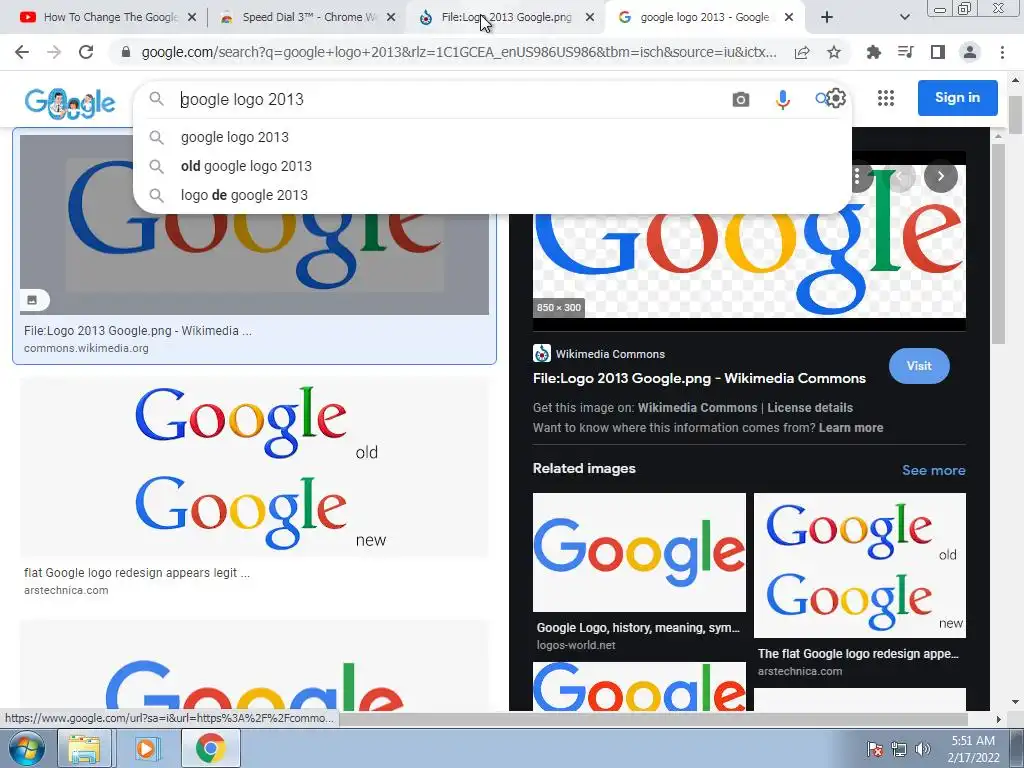Open Windows Explorer from the taskbar

84,748
